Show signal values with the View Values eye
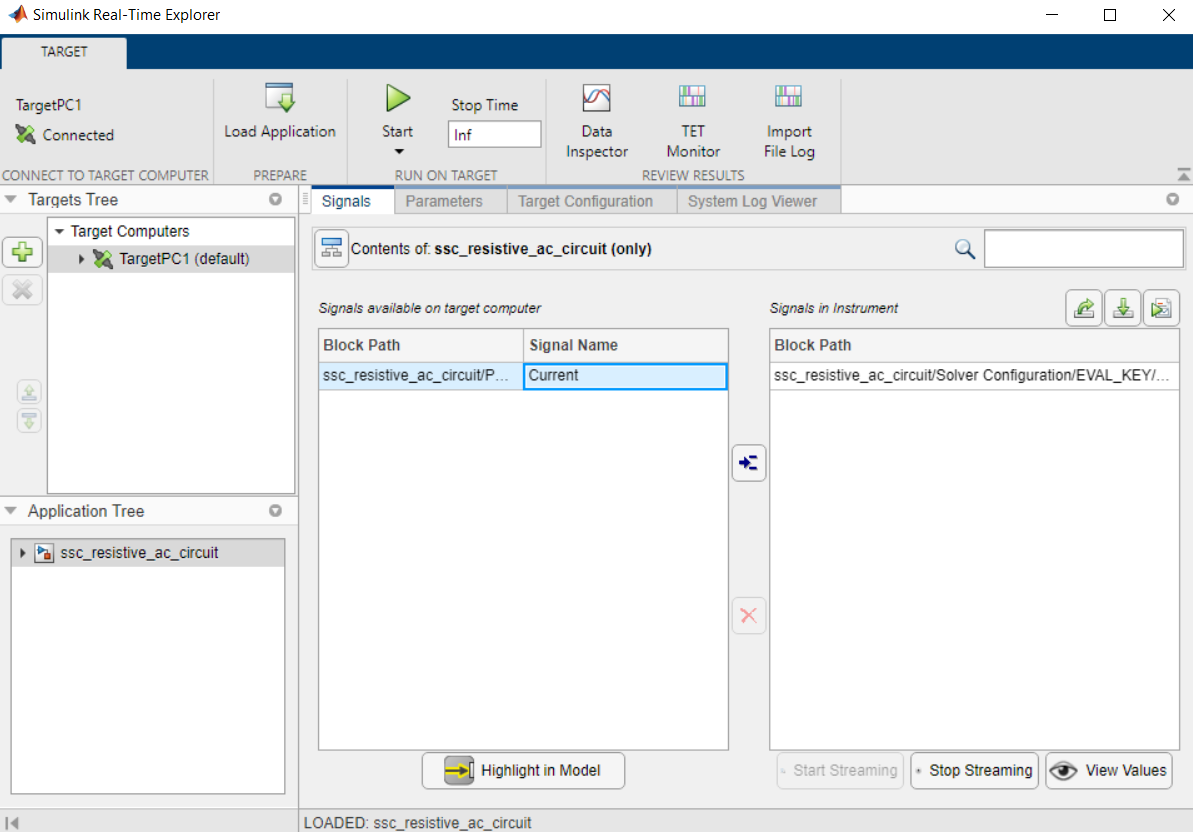The image size is (1193, 832). pyautogui.click(x=1108, y=770)
